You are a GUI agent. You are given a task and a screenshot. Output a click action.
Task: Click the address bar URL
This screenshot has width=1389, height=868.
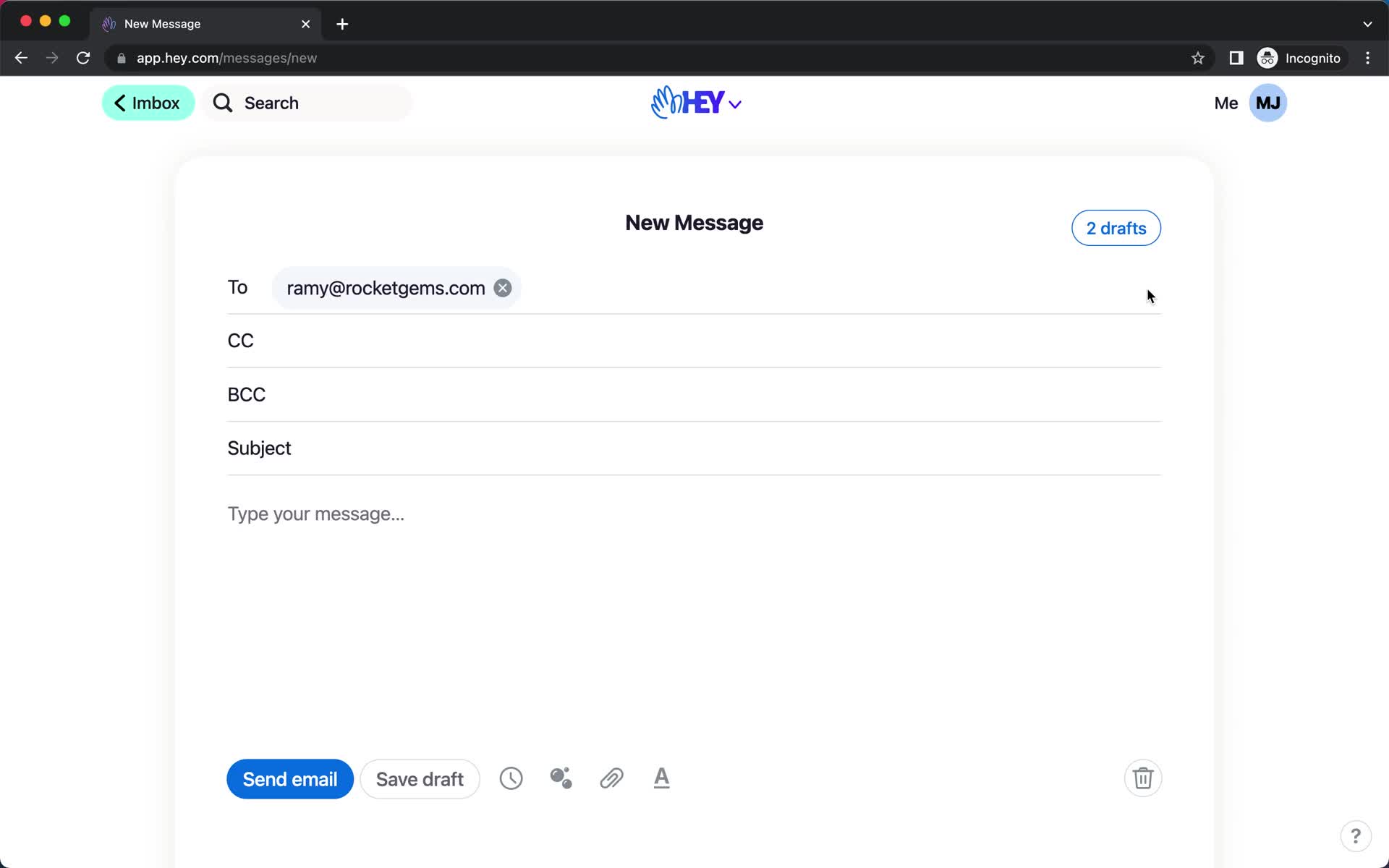click(x=226, y=58)
